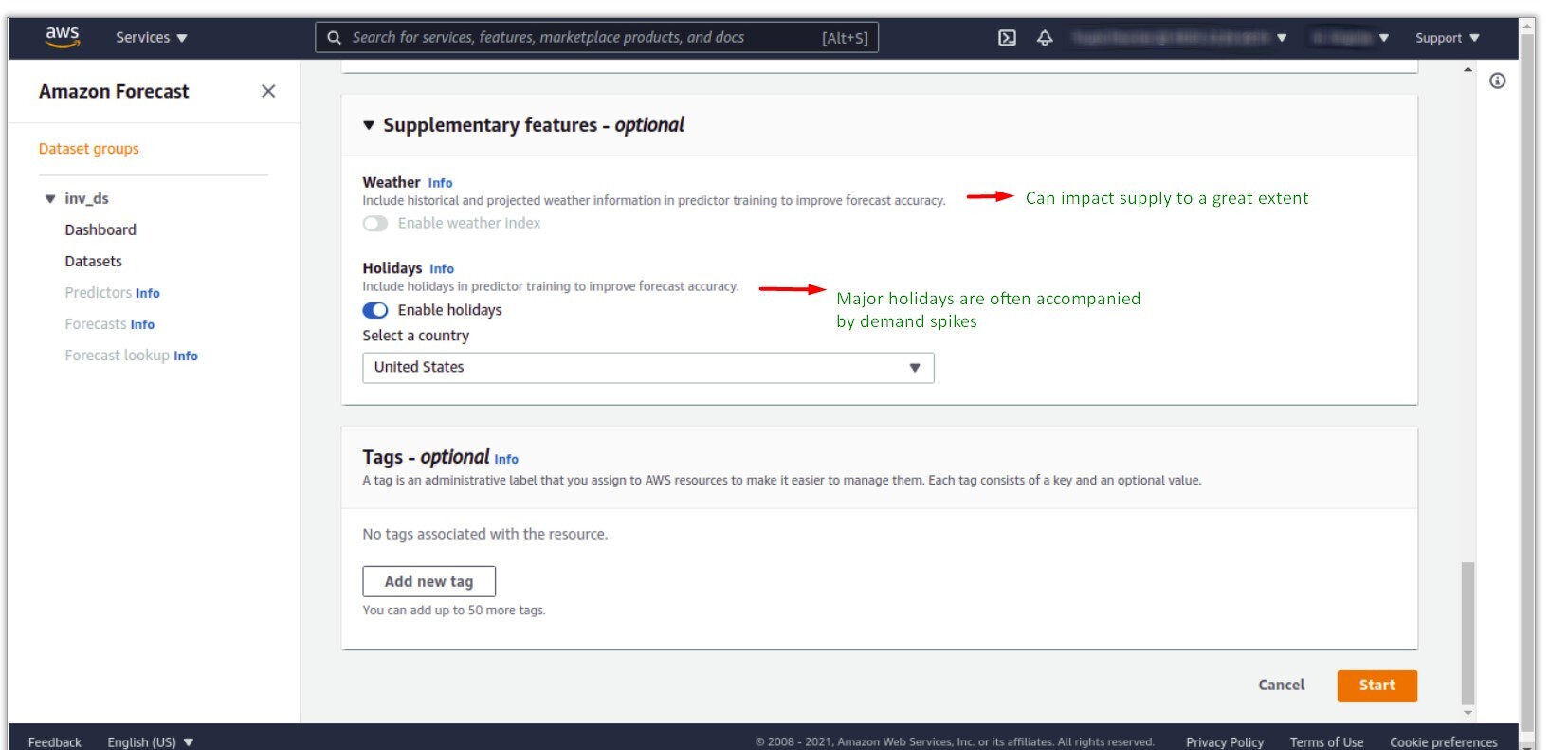Image resolution: width=1568 pixels, height=750 pixels.
Task: Open the Terms of Use footer link
Action: [1326, 742]
